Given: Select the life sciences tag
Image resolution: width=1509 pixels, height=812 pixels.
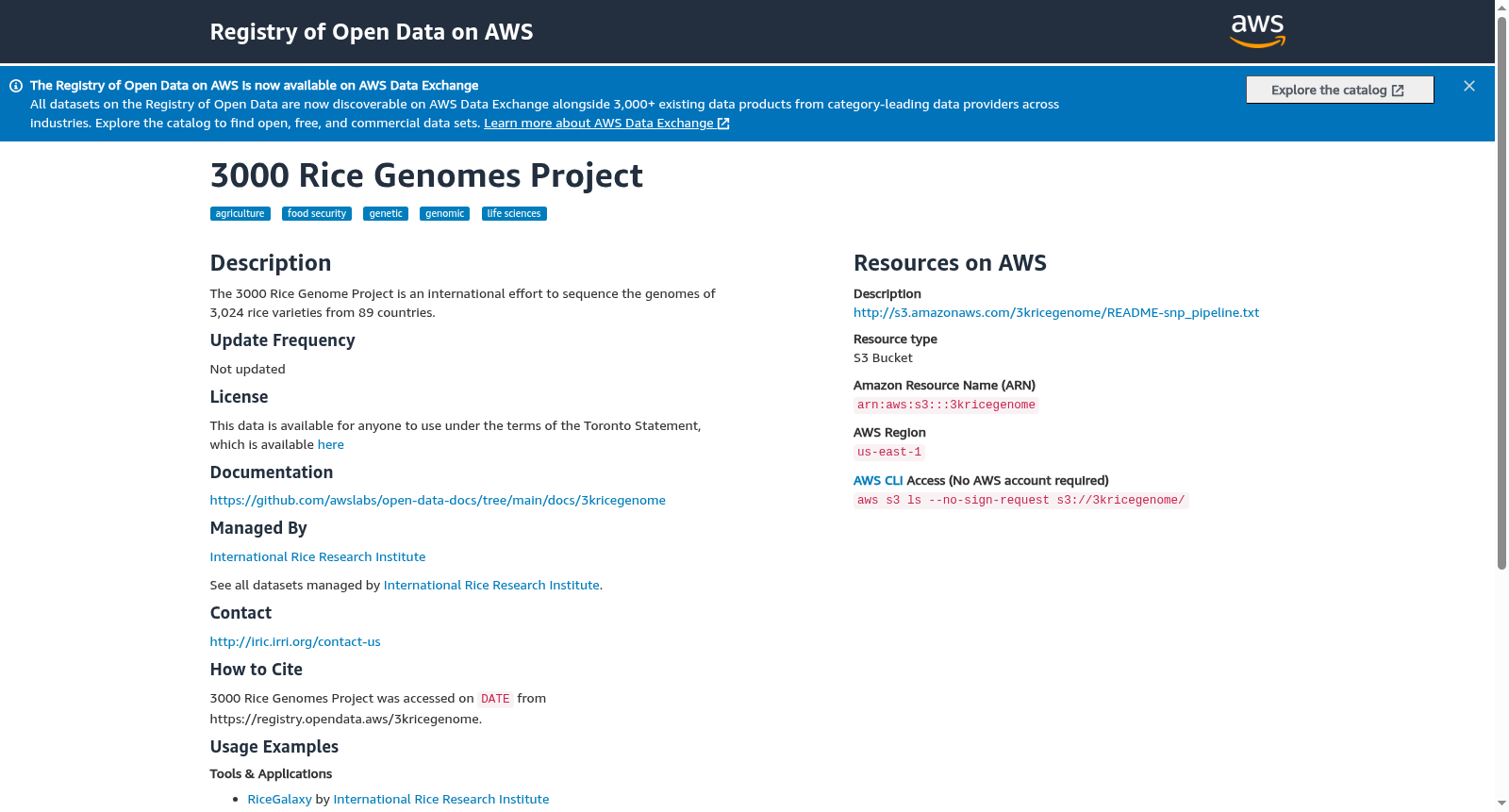Looking at the screenshot, I should [x=514, y=214].
